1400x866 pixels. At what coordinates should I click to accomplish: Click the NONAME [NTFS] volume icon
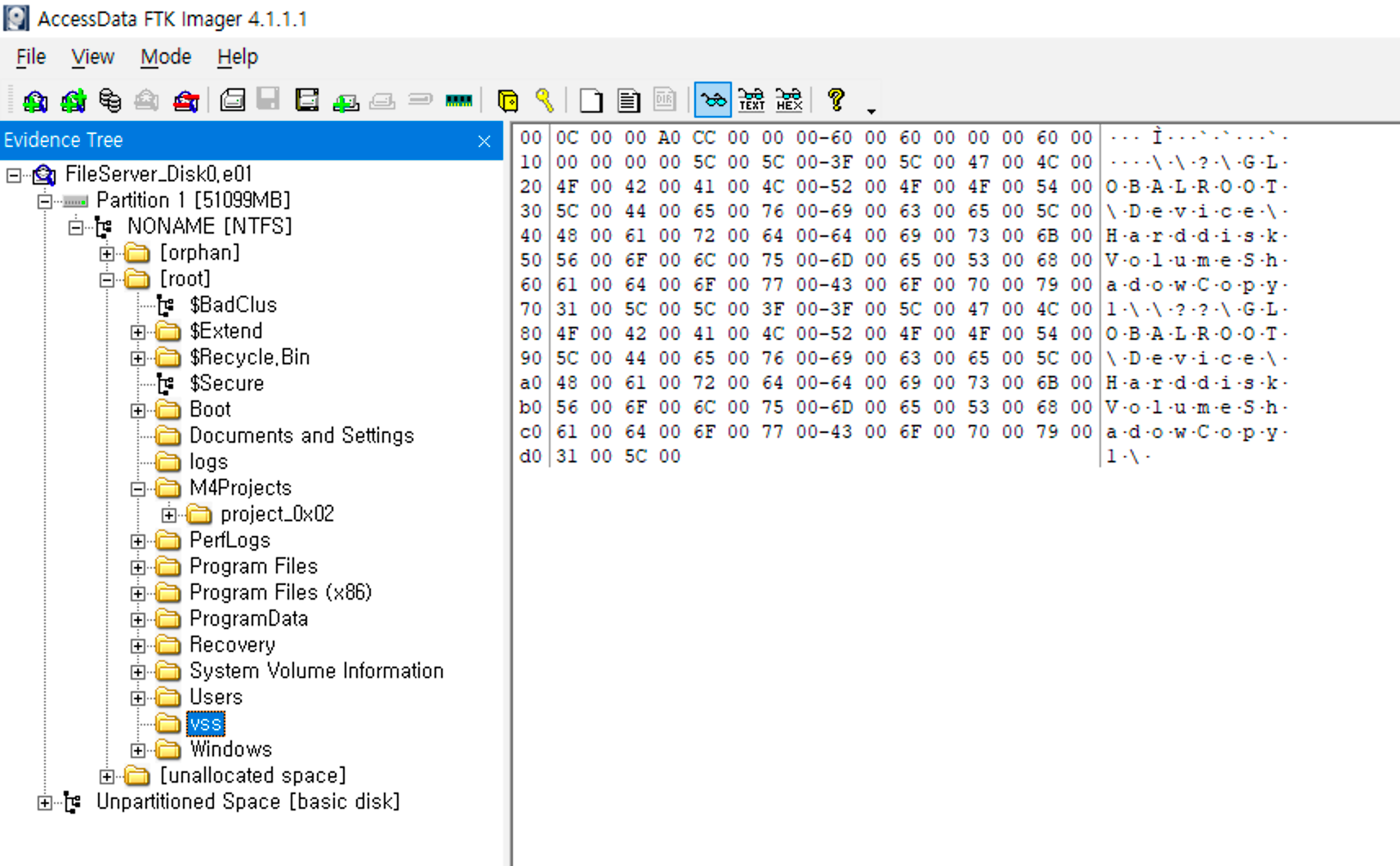click(x=103, y=226)
